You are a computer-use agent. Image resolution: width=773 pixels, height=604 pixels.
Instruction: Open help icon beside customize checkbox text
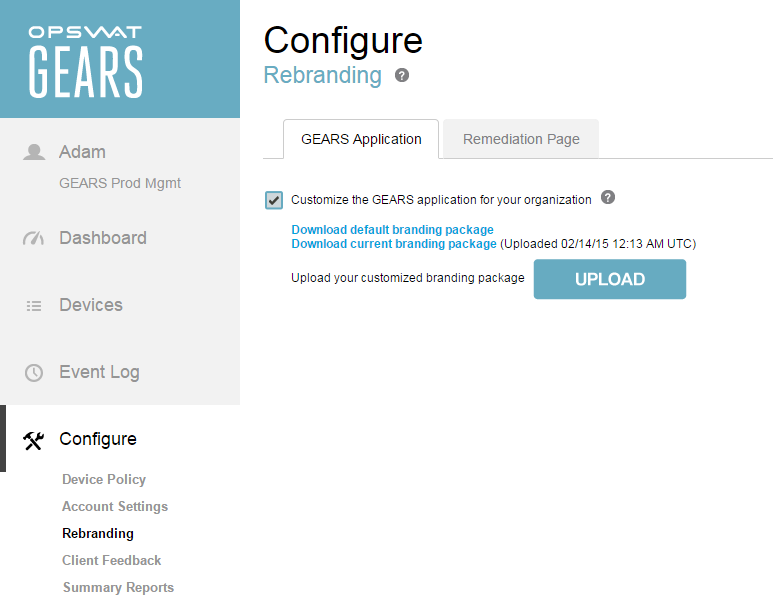point(607,198)
